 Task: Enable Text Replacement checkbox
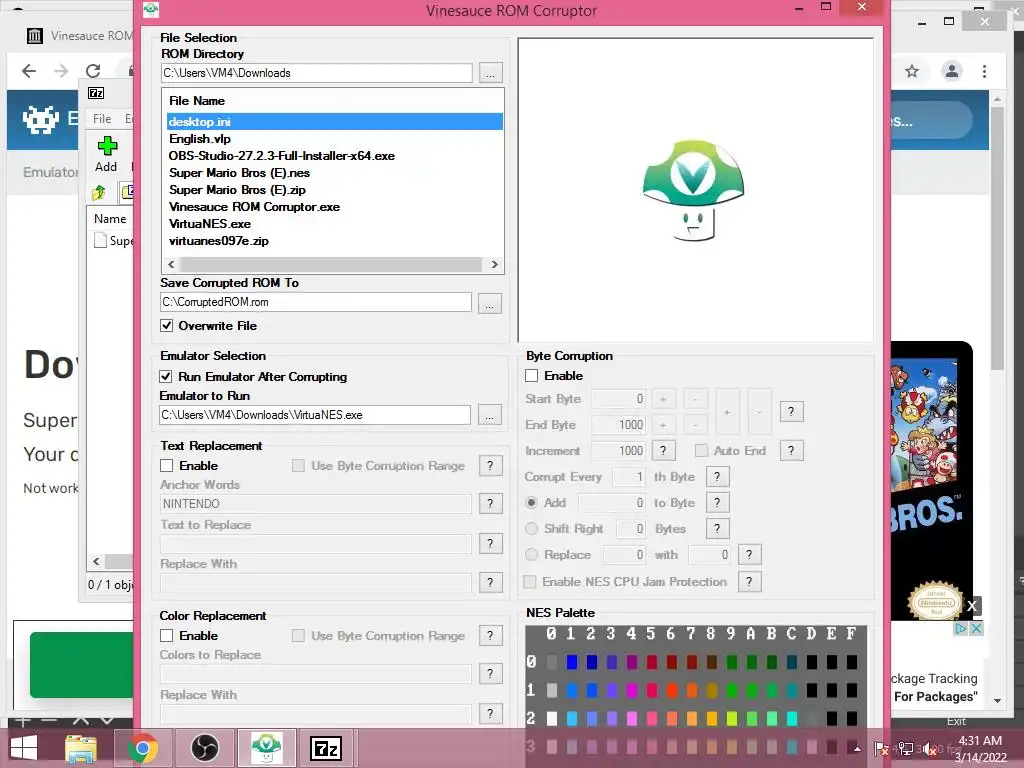click(167, 466)
